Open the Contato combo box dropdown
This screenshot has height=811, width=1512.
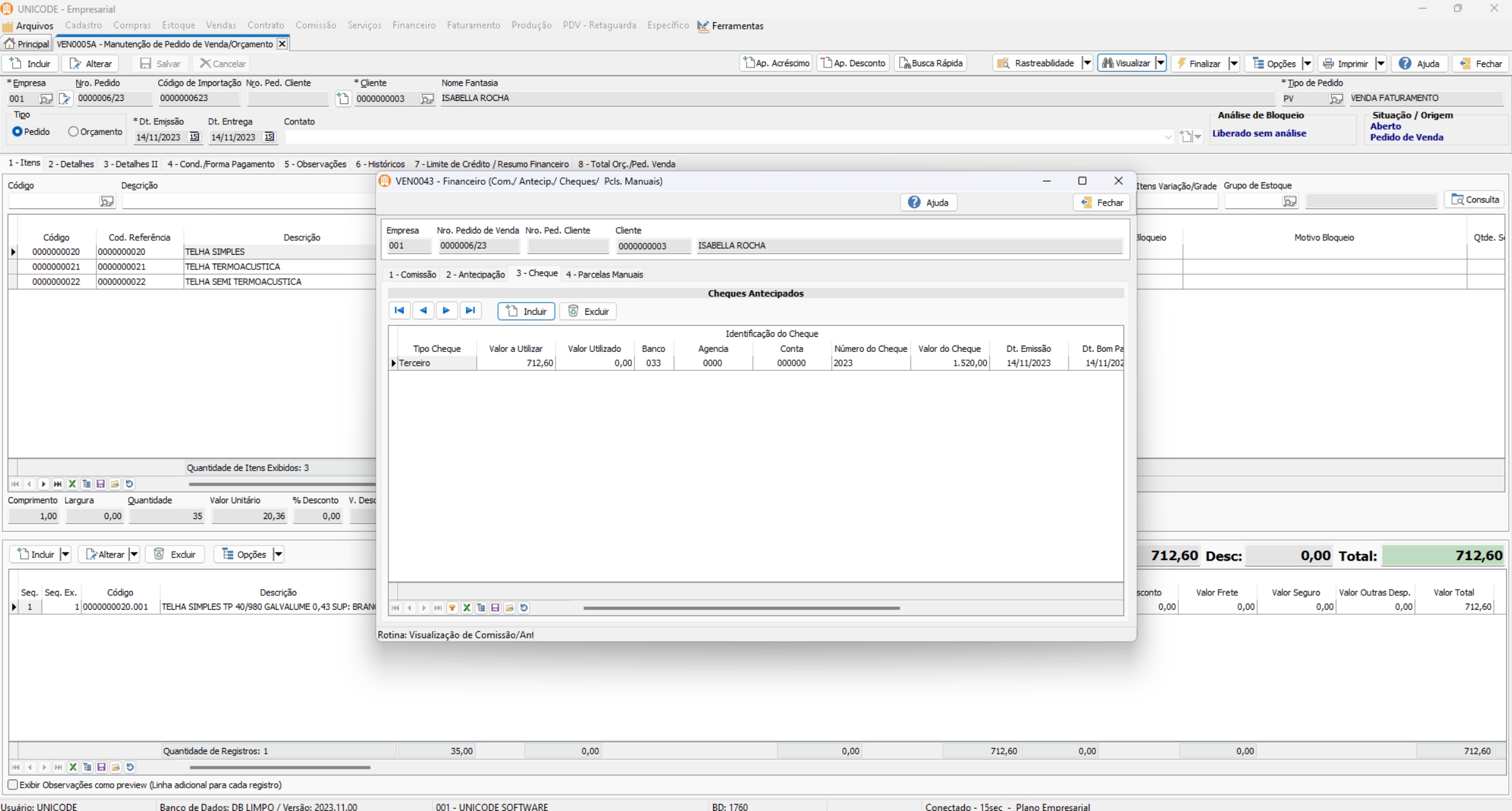[1168, 137]
